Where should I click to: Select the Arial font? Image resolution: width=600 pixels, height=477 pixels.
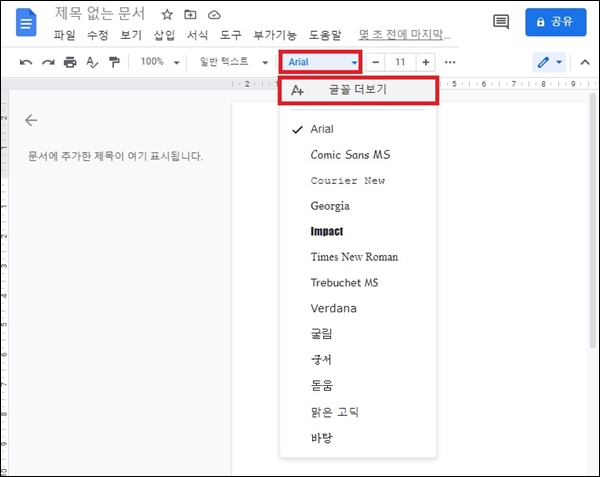point(358,129)
